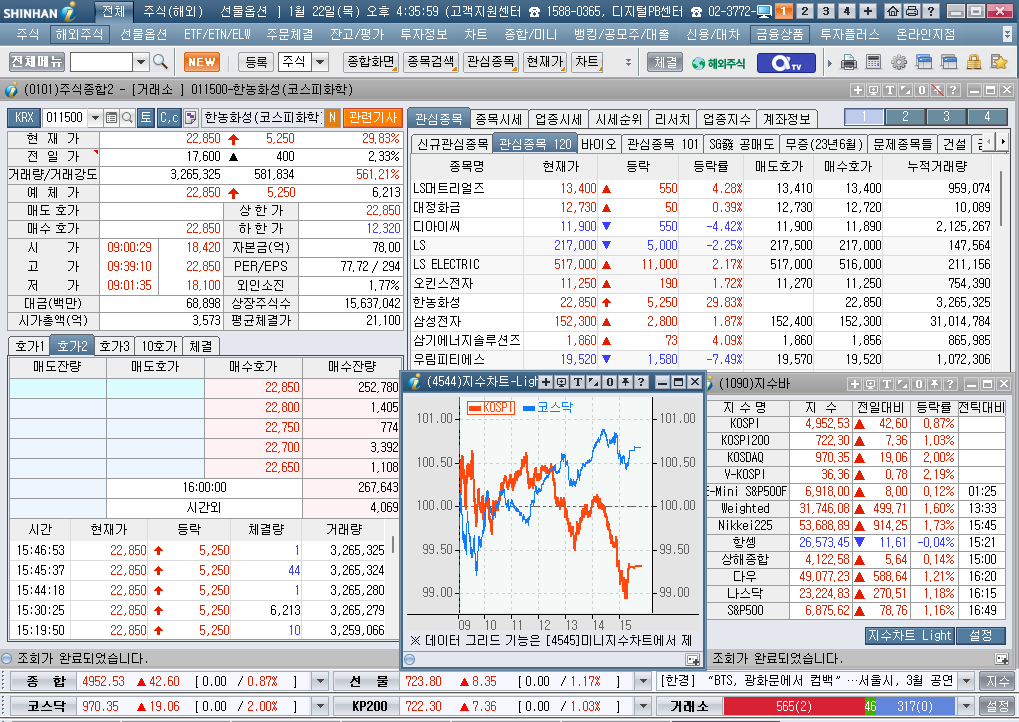Viewport: 1019px width, 722px height.
Task: Click the T font icon in 주식종합2 title
Action: (x=889, y=90)
